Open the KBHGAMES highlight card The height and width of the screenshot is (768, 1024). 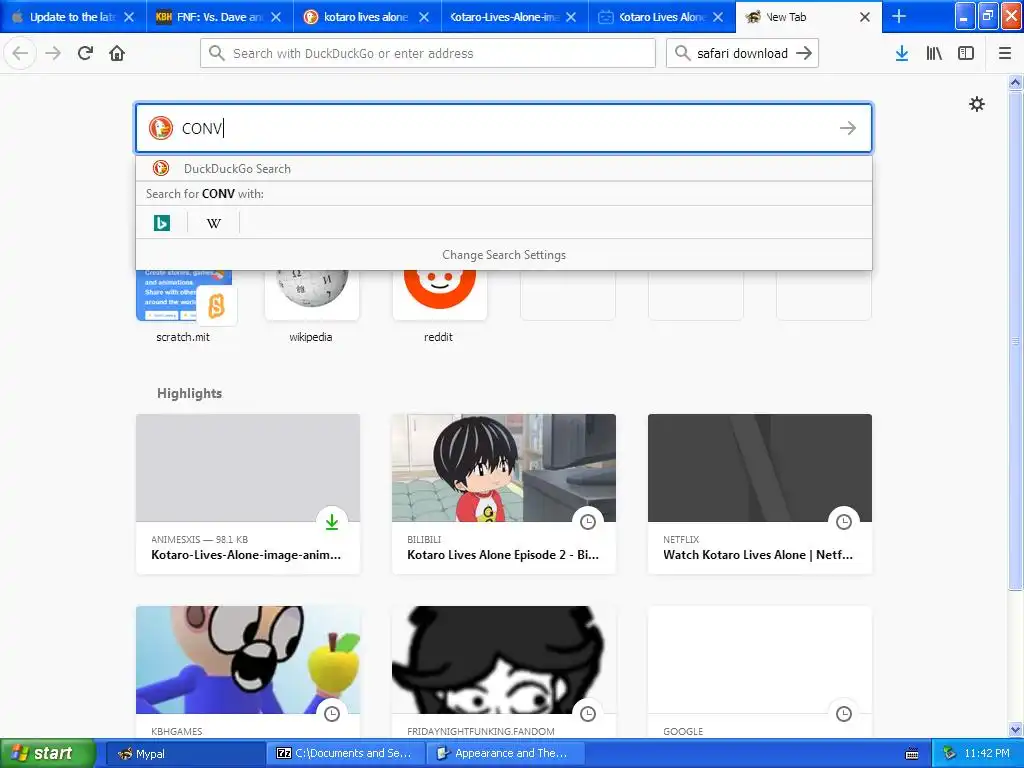pyautogui.click(x=248, y=673)
